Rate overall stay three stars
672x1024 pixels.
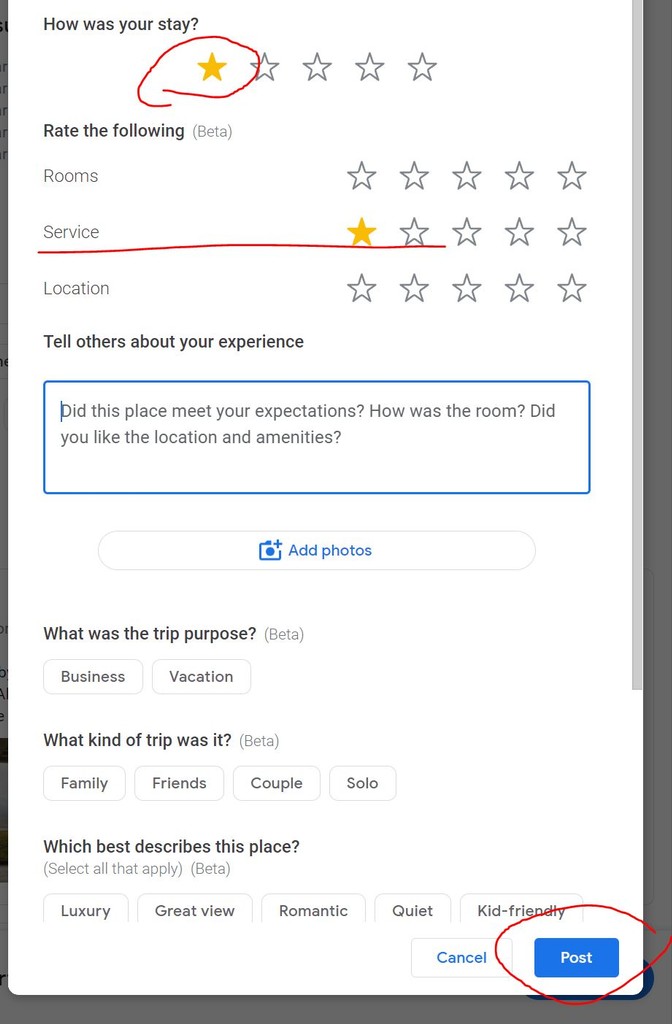pyautogui.click(x=317, y=67)
